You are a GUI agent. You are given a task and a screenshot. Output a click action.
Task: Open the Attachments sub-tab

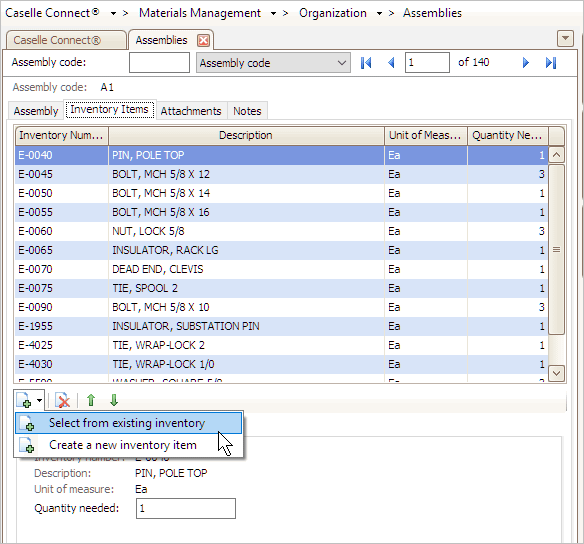pyautogui.click(x=191, y=111)
